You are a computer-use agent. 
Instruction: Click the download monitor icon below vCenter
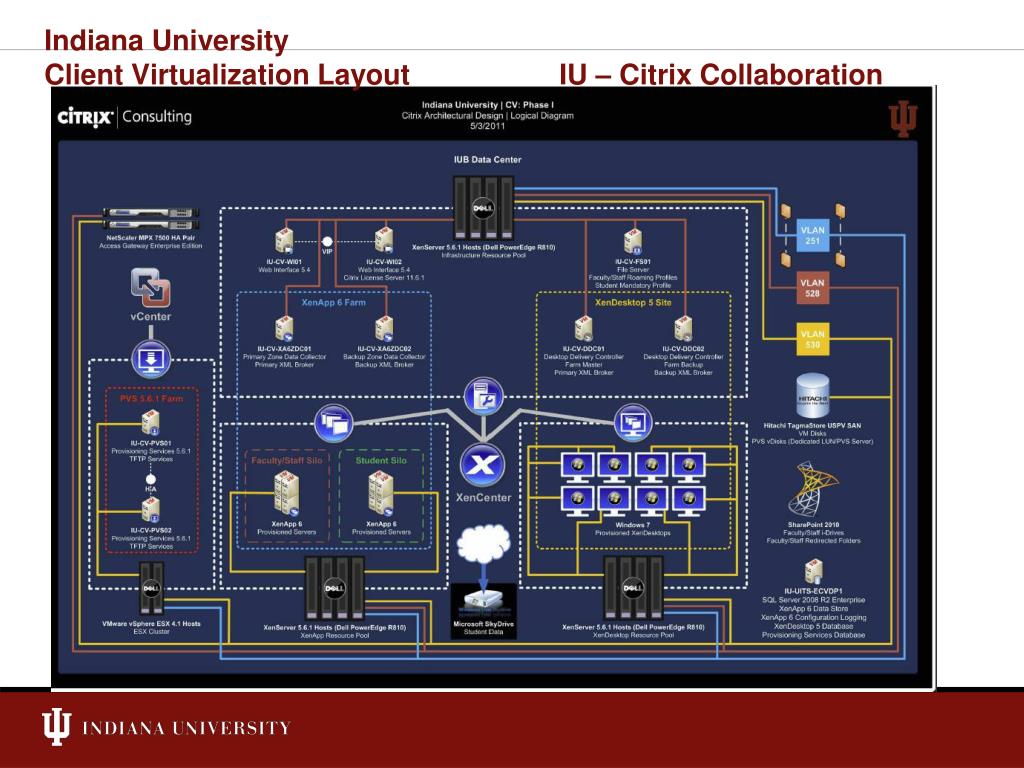tap(152, 359)
